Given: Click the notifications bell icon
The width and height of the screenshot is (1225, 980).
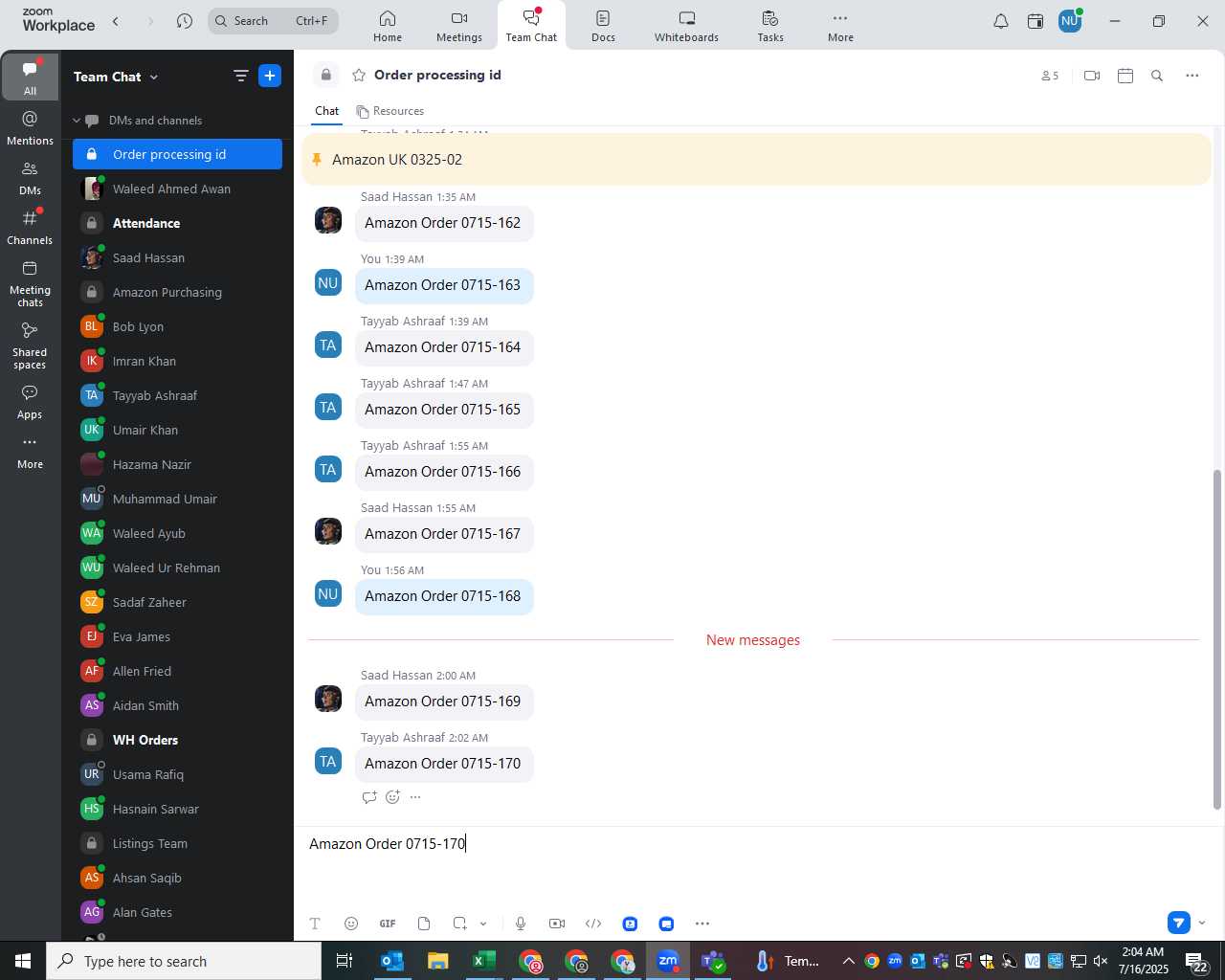Looking at the screenshot, I should pos(1000,21).
